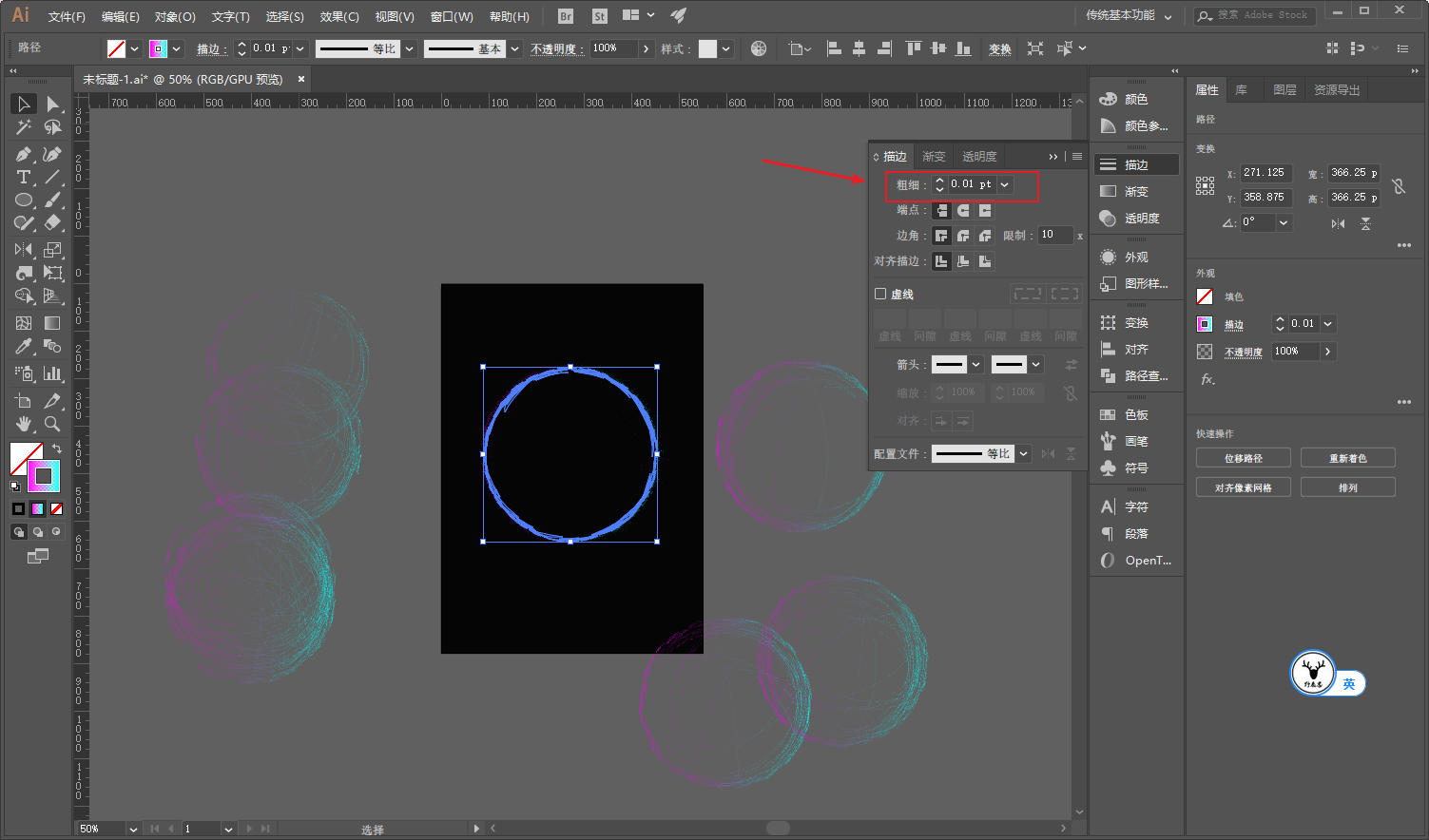Align stroke to center
Viewport: 1429px width, 840px height.
[x=941, y=261]
